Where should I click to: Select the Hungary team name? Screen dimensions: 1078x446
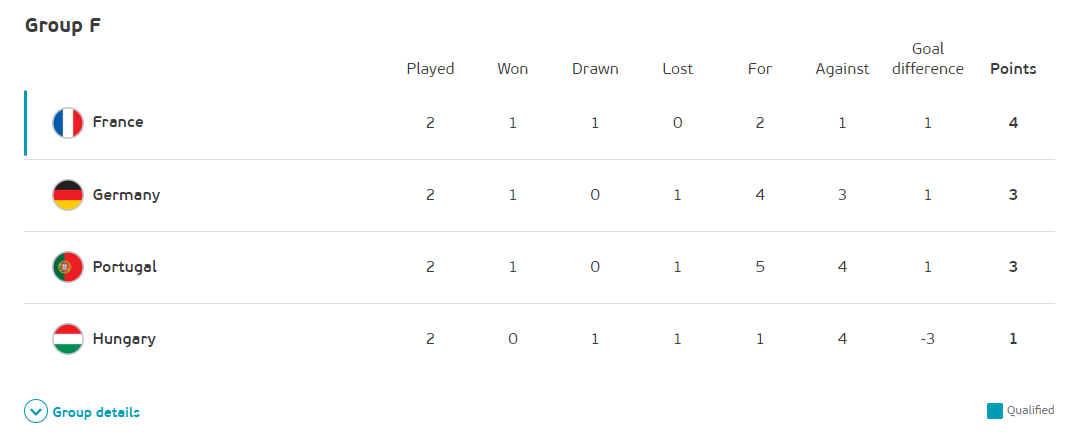[124, 339]
